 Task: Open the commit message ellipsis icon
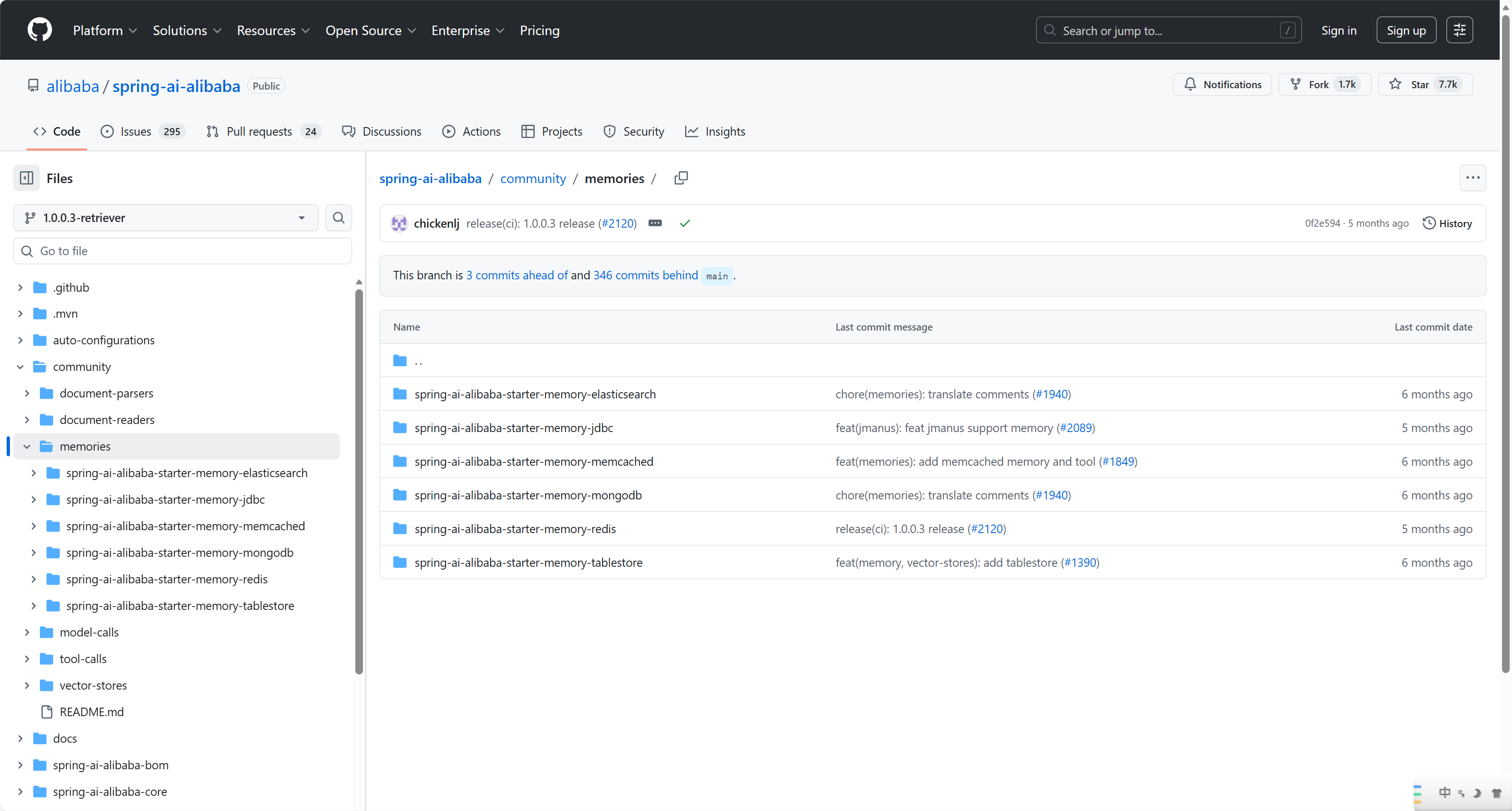[655, 223]
